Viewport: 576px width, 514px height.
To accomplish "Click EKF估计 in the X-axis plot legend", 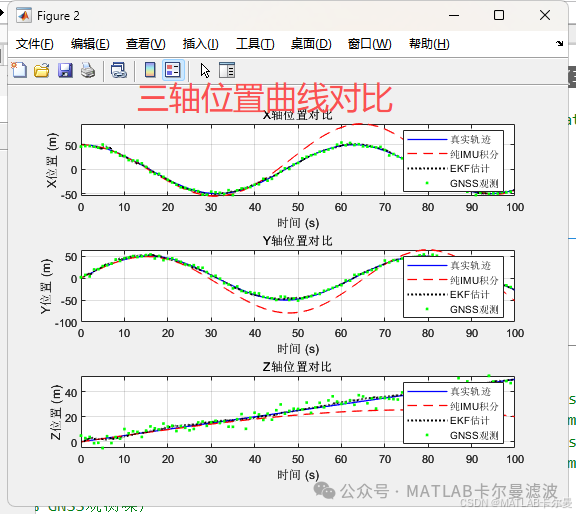I will coord(470,169).
